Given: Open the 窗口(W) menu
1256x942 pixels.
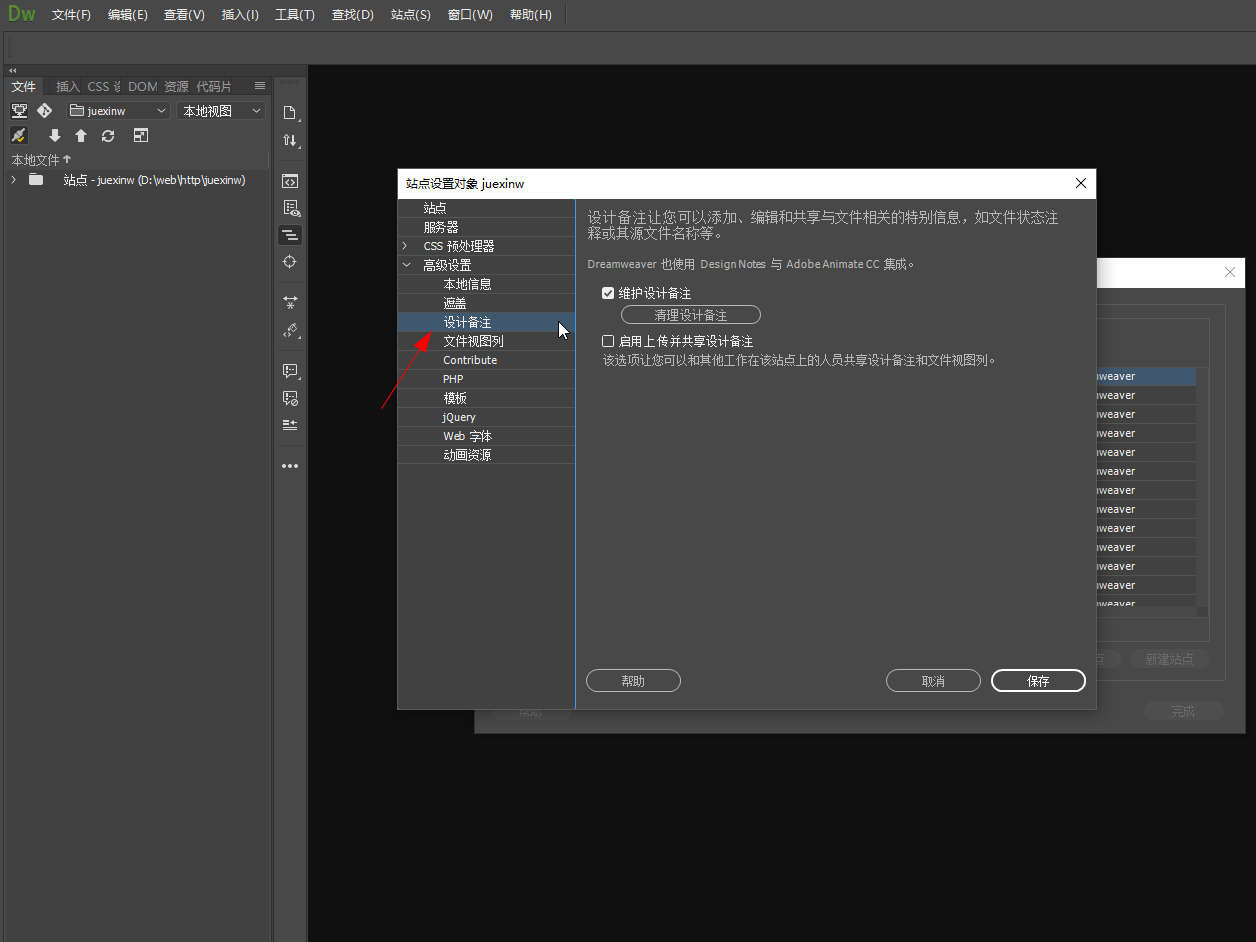Looking at the screenshot, I should click(x=470, y=15).
